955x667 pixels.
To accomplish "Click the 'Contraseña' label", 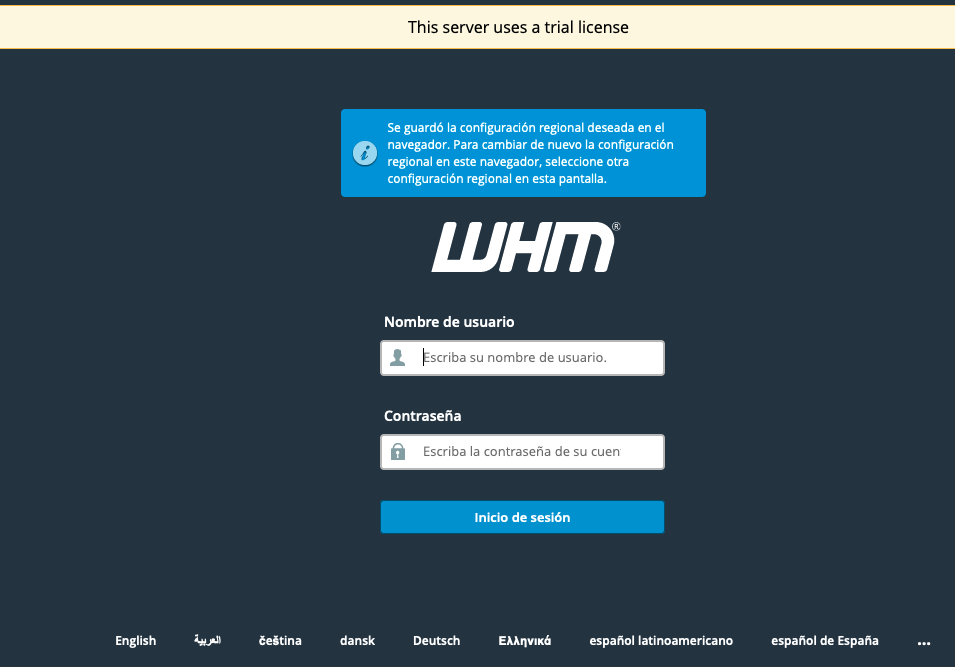I will (x=423, y=416).
